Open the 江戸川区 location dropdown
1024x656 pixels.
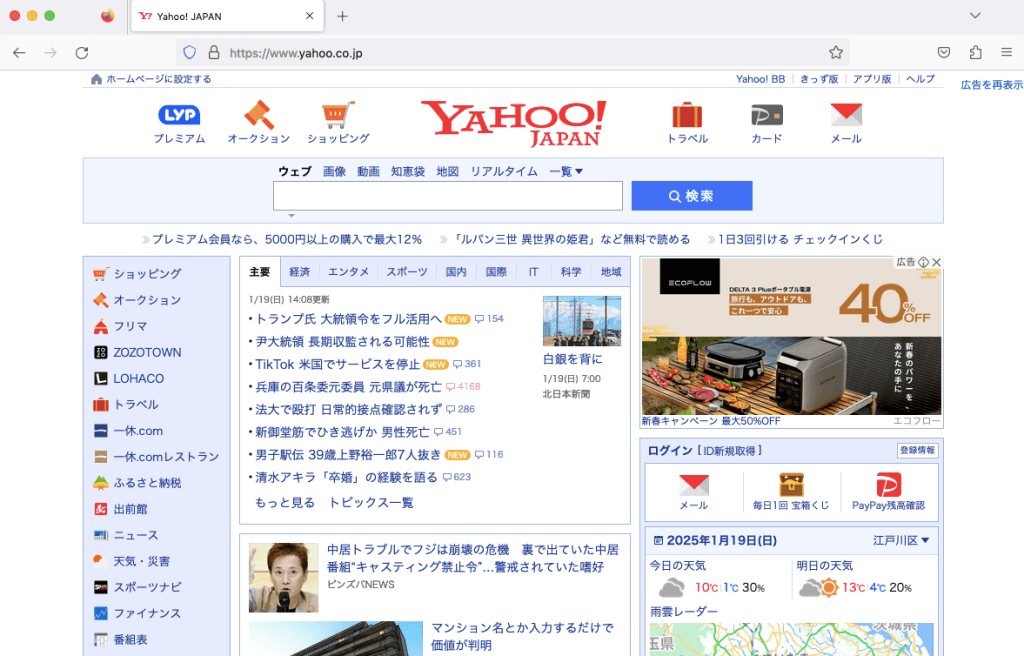coord(901,540)
